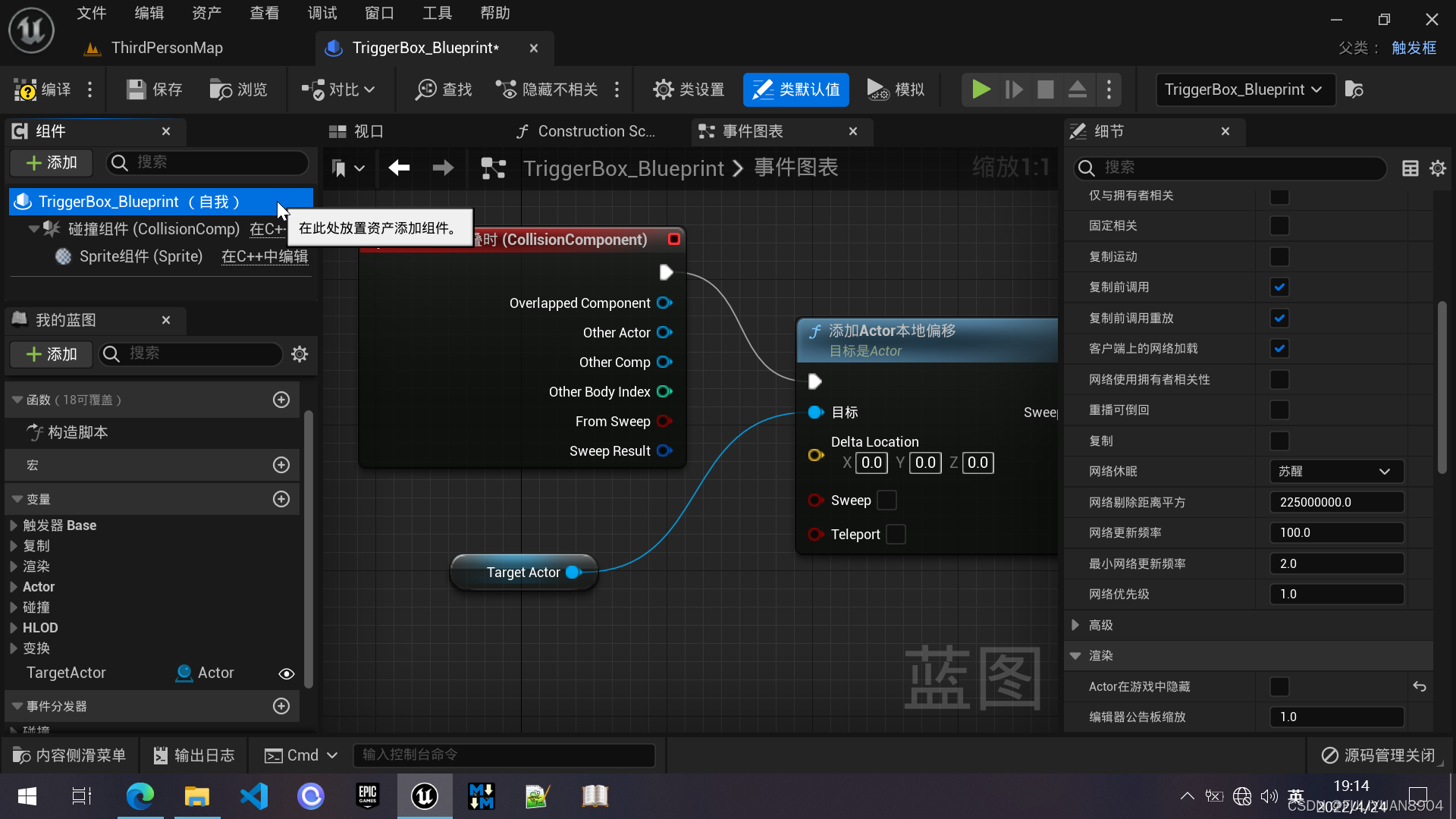Click 添加 button in Components panel
1456x819 pixels.
52,162
